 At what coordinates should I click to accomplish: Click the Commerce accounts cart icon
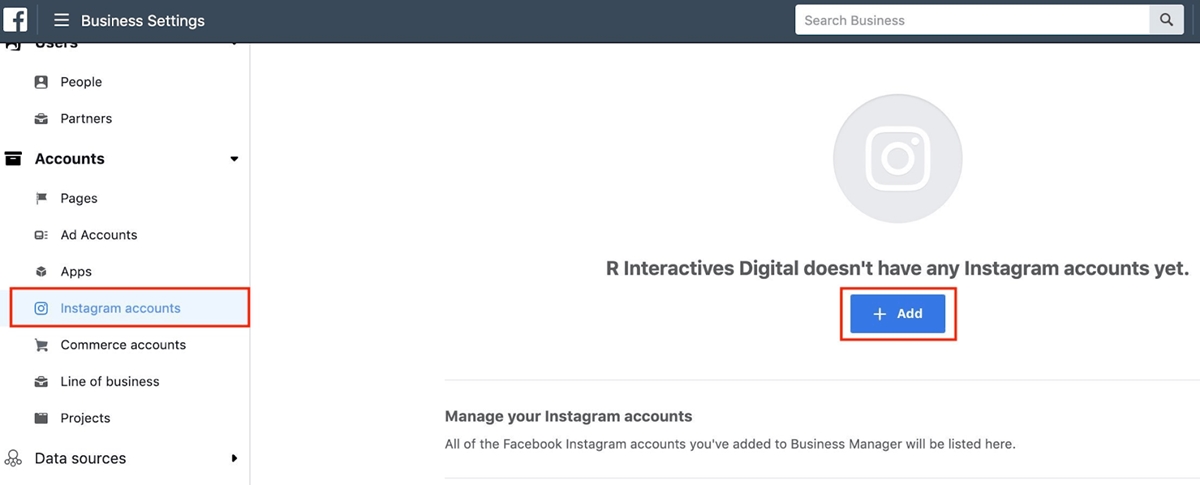tap(41, 345)
